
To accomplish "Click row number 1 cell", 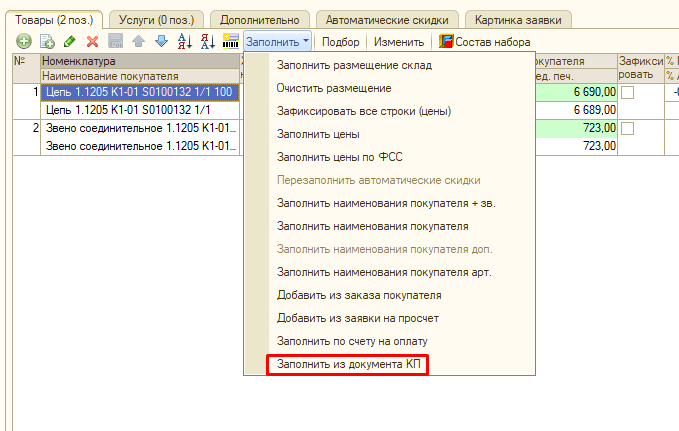I will 26,101.
